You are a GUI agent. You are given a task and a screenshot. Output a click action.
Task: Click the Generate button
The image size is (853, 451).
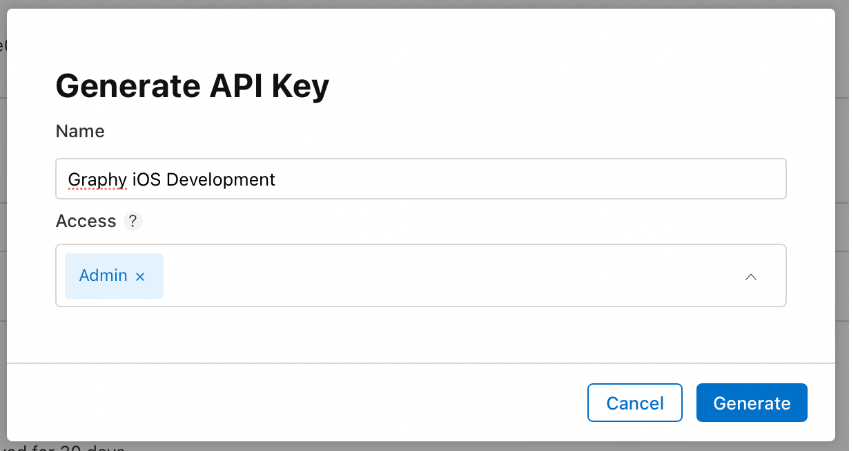(751, 403)
